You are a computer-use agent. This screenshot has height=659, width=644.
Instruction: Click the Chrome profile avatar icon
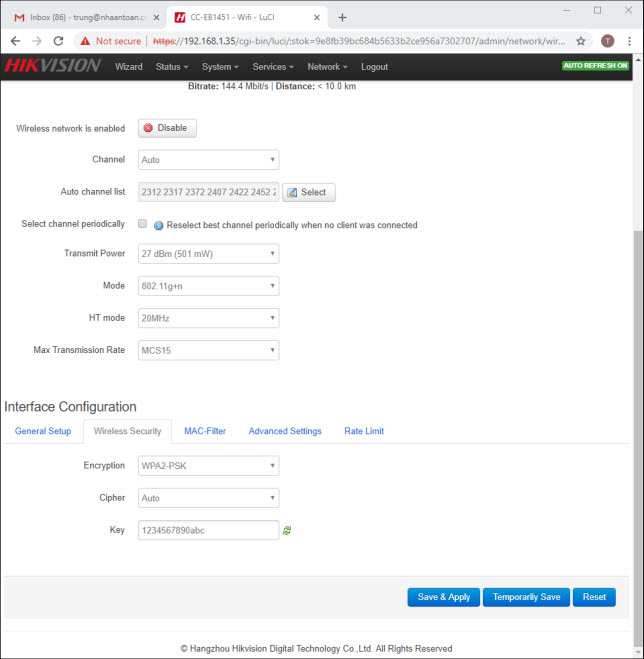607,41
